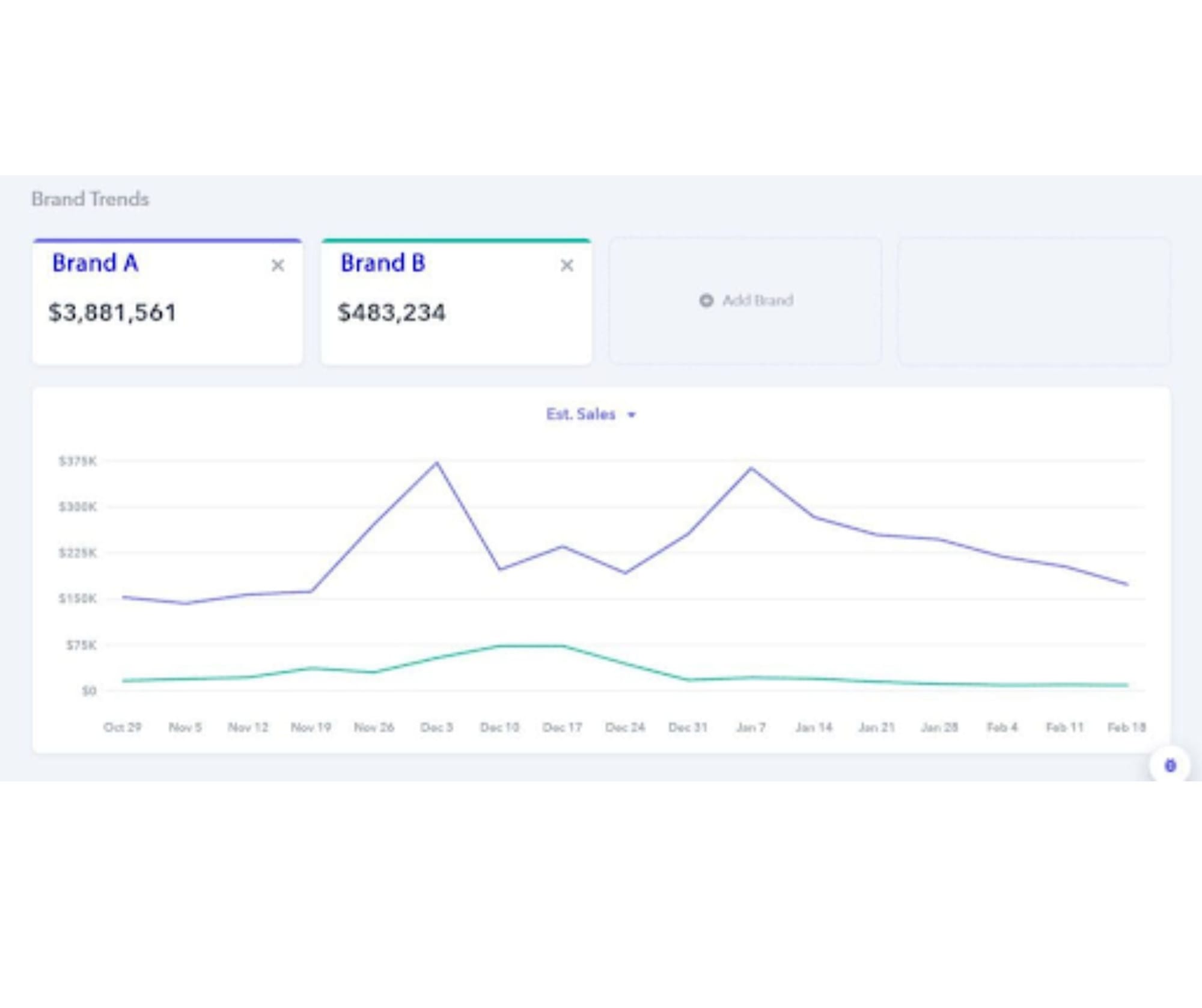1202x1008 pixels.
Task: Click Brand A peak point at Dec 3
Action: point(437,463)
